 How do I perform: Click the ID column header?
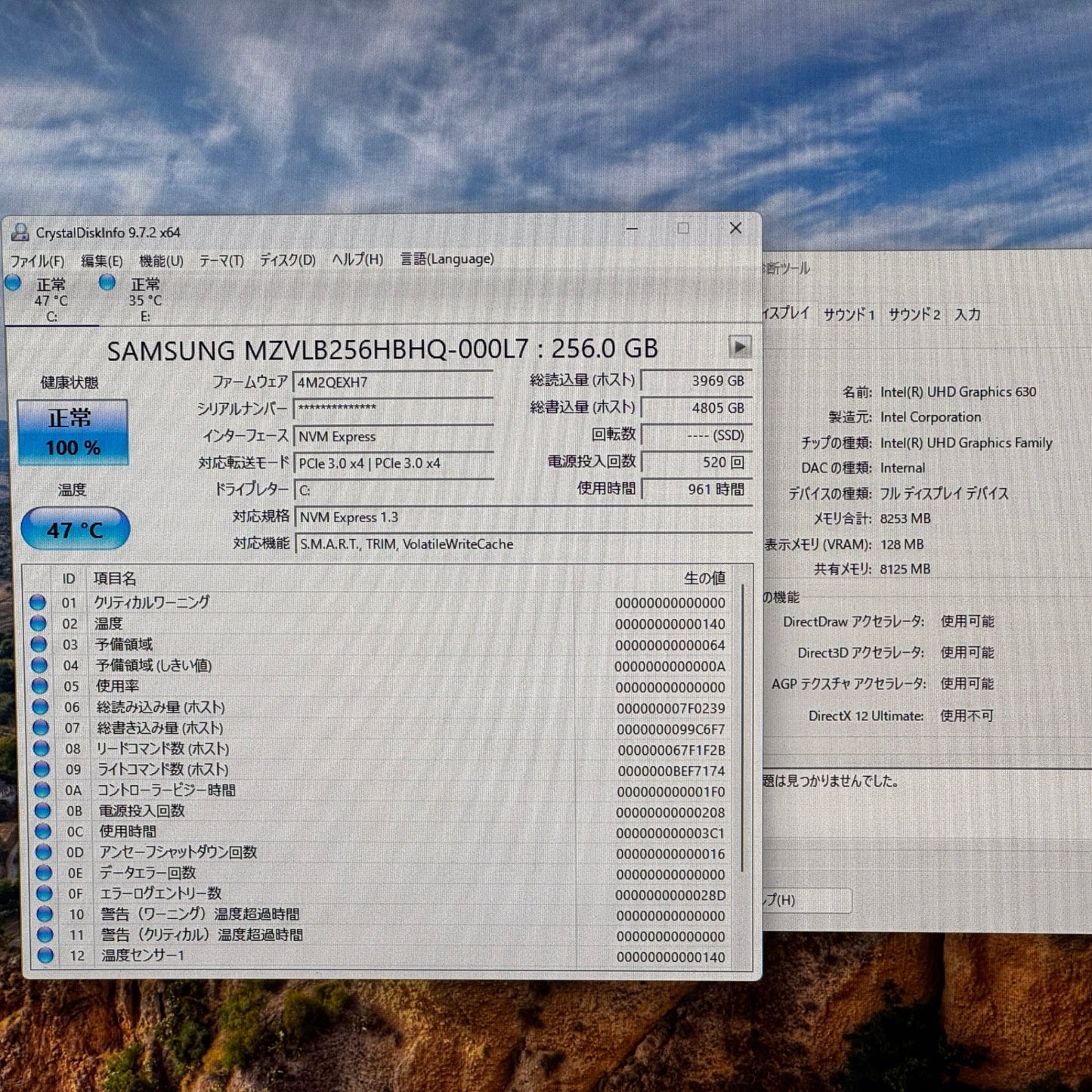69,578
